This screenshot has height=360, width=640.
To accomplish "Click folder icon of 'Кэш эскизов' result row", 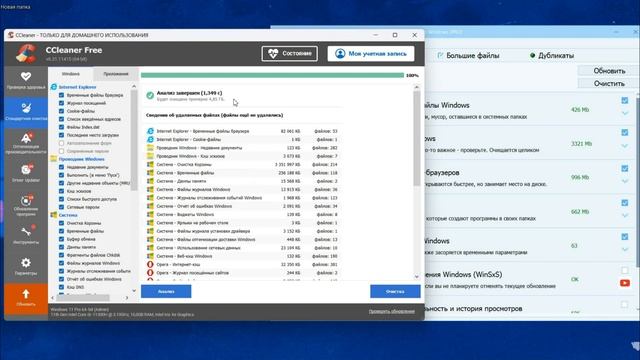I will point(150,156).
